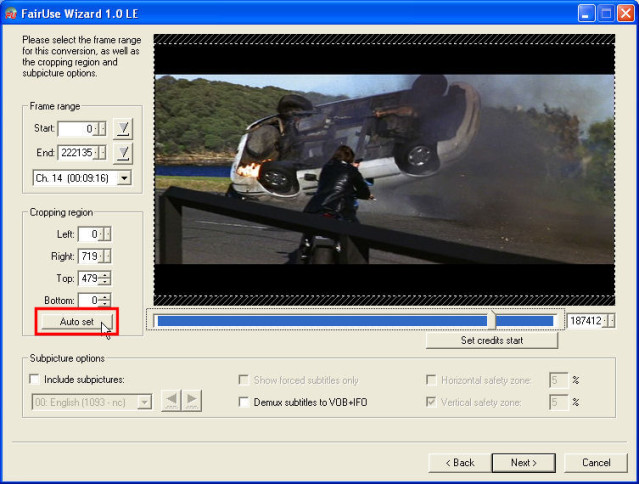
Task: Click the frame position spinner beside 187412
Action: (x=611, y=321)
